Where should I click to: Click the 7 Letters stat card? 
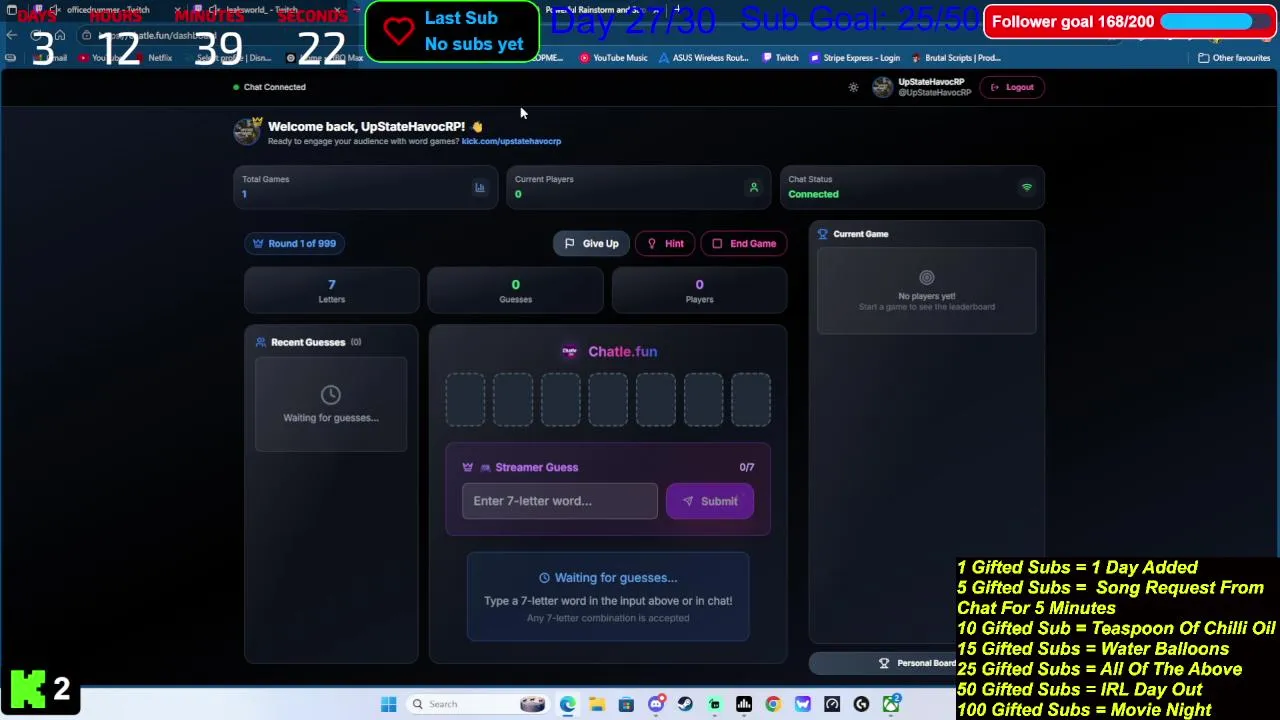(332, 291)
